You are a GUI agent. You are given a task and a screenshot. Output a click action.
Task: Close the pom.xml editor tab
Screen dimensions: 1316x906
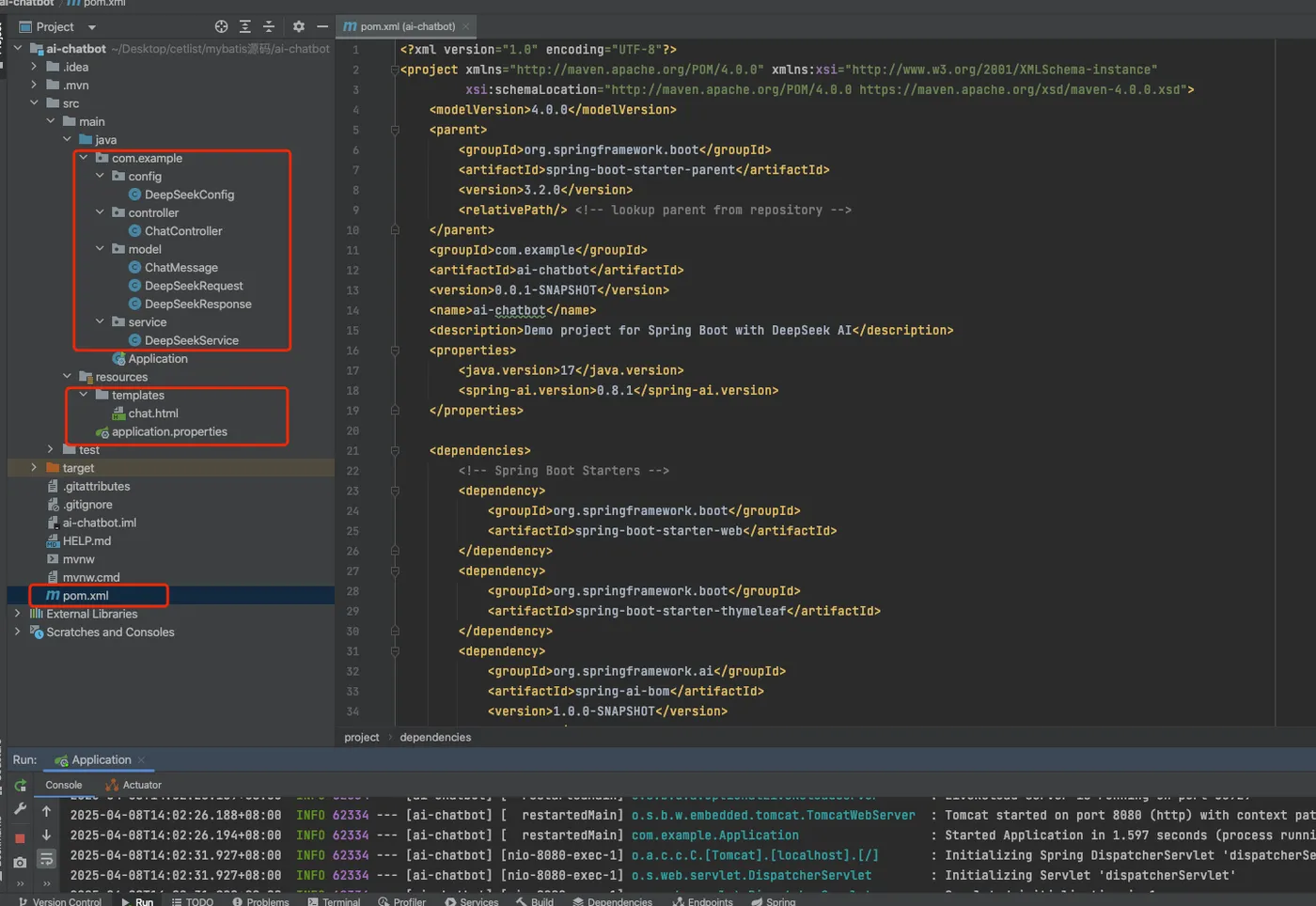tap(466, 26)
